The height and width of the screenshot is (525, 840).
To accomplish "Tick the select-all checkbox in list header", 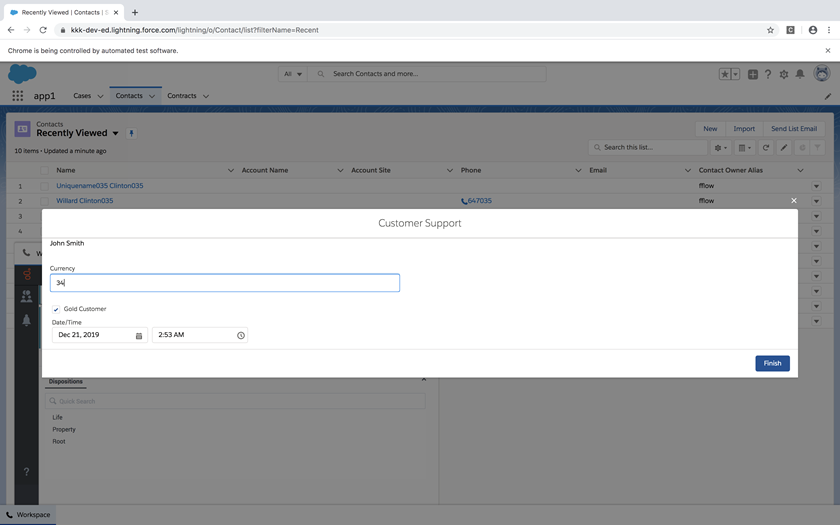I will tap(44, 170).
